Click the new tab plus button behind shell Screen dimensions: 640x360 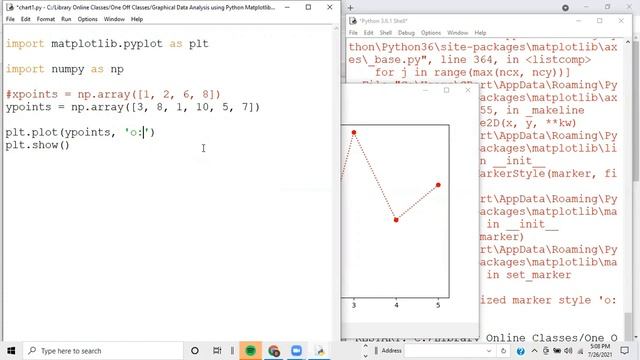[351, 8]
